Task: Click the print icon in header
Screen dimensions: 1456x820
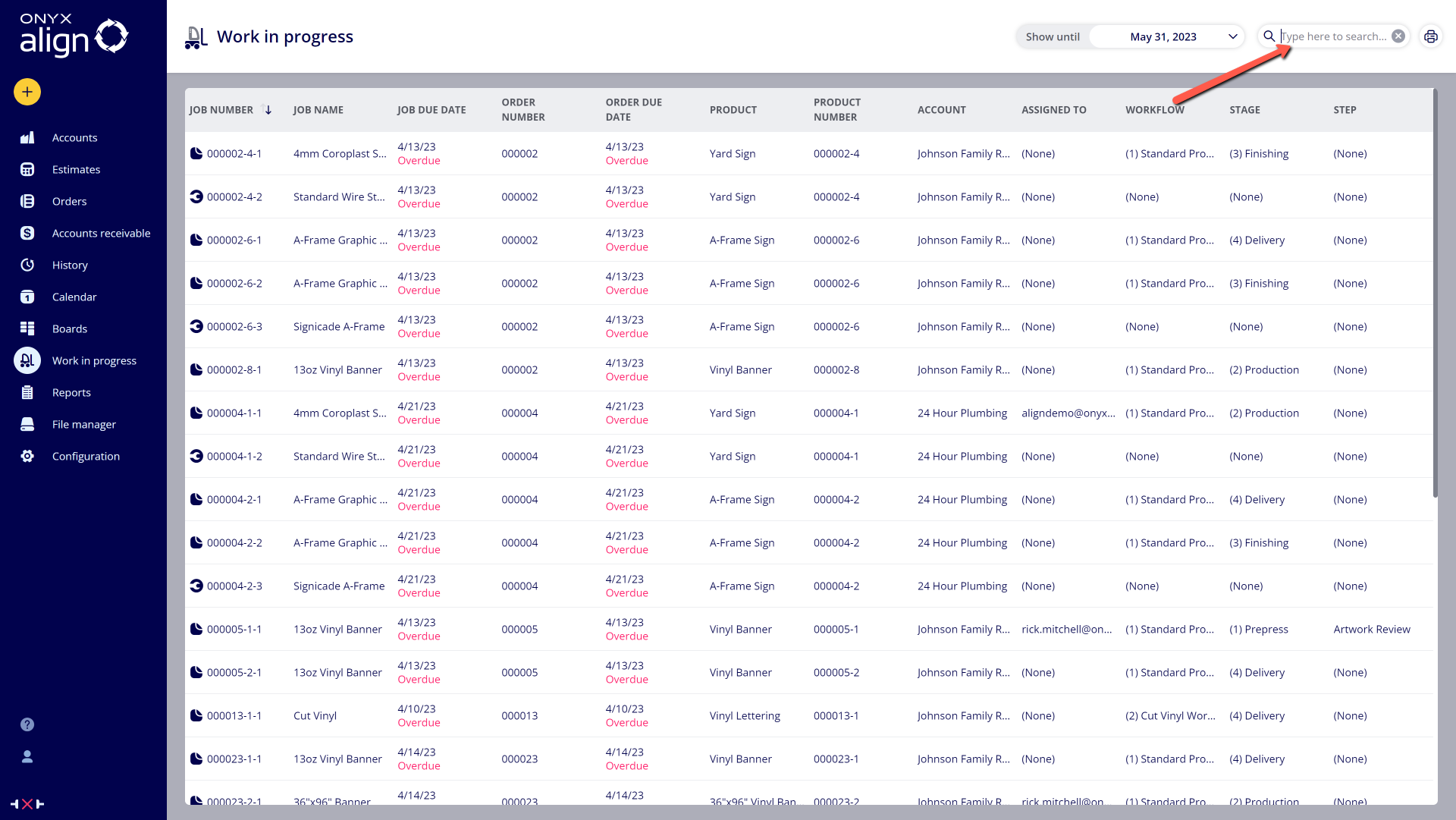Action: pos(1431,36)
